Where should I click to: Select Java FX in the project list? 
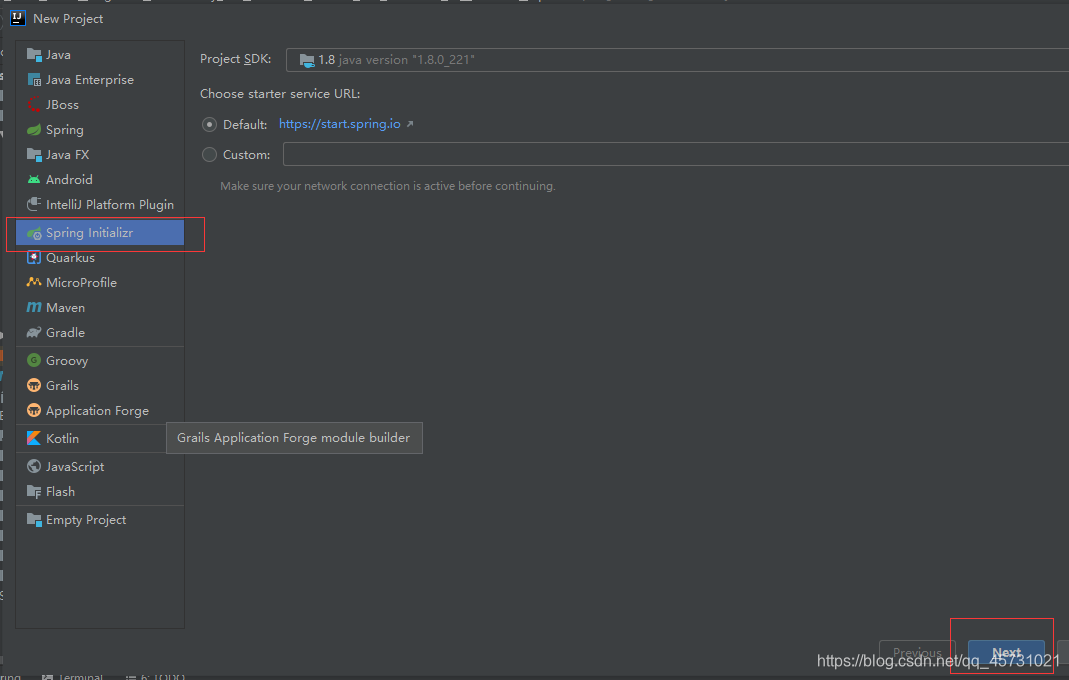pyautogui.click(x=100, y=155)
